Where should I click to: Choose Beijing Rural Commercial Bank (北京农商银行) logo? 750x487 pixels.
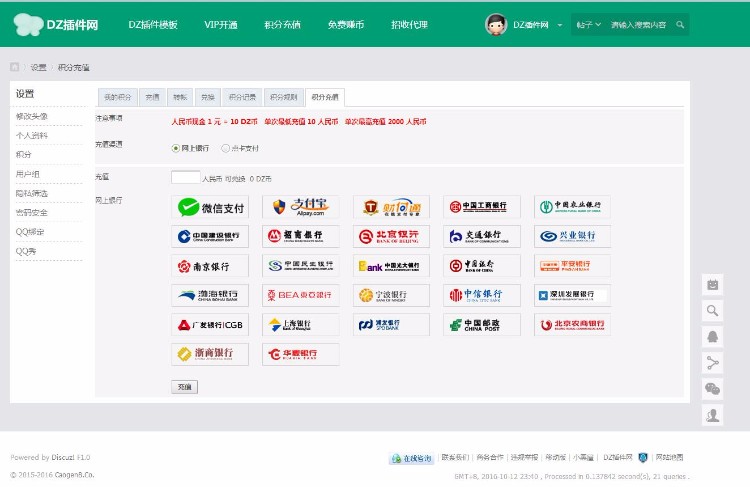pos(572,325)
